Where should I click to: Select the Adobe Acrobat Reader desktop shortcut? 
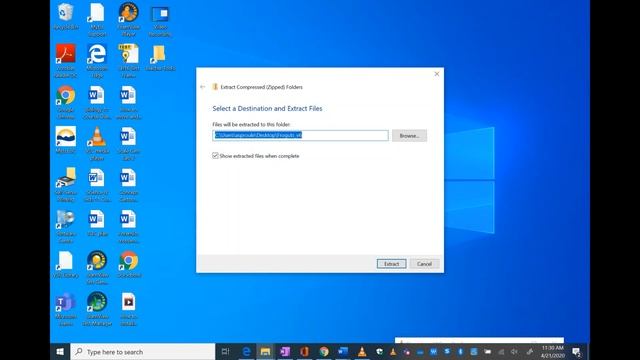coord(66,60)
